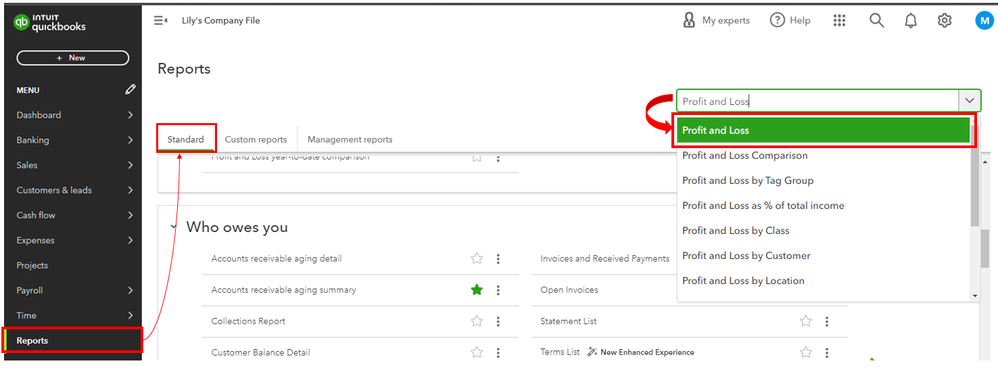Edit menu with pencil icon
This screenshot has height=368, width=998.
point(130,90)
